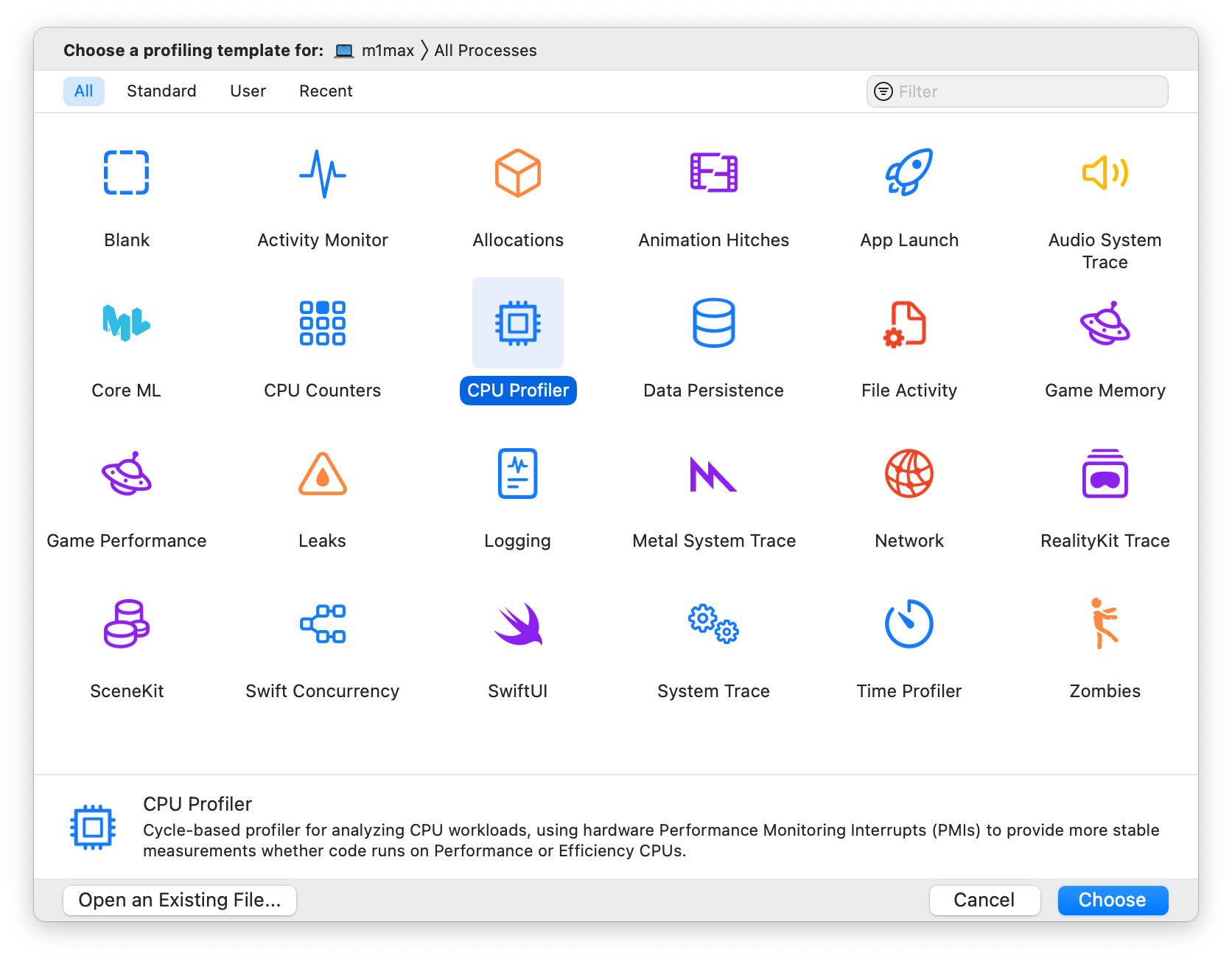Select the Swift Concurrency template icon
The width and height of the screenshot is (1232, 961).
click(x=322, y=623)
